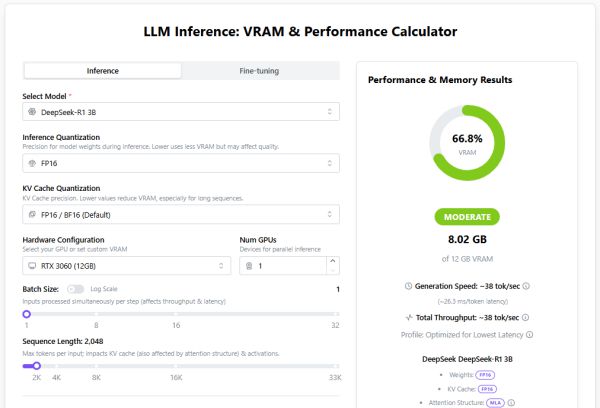Select the Inference tab

[103, 71]
